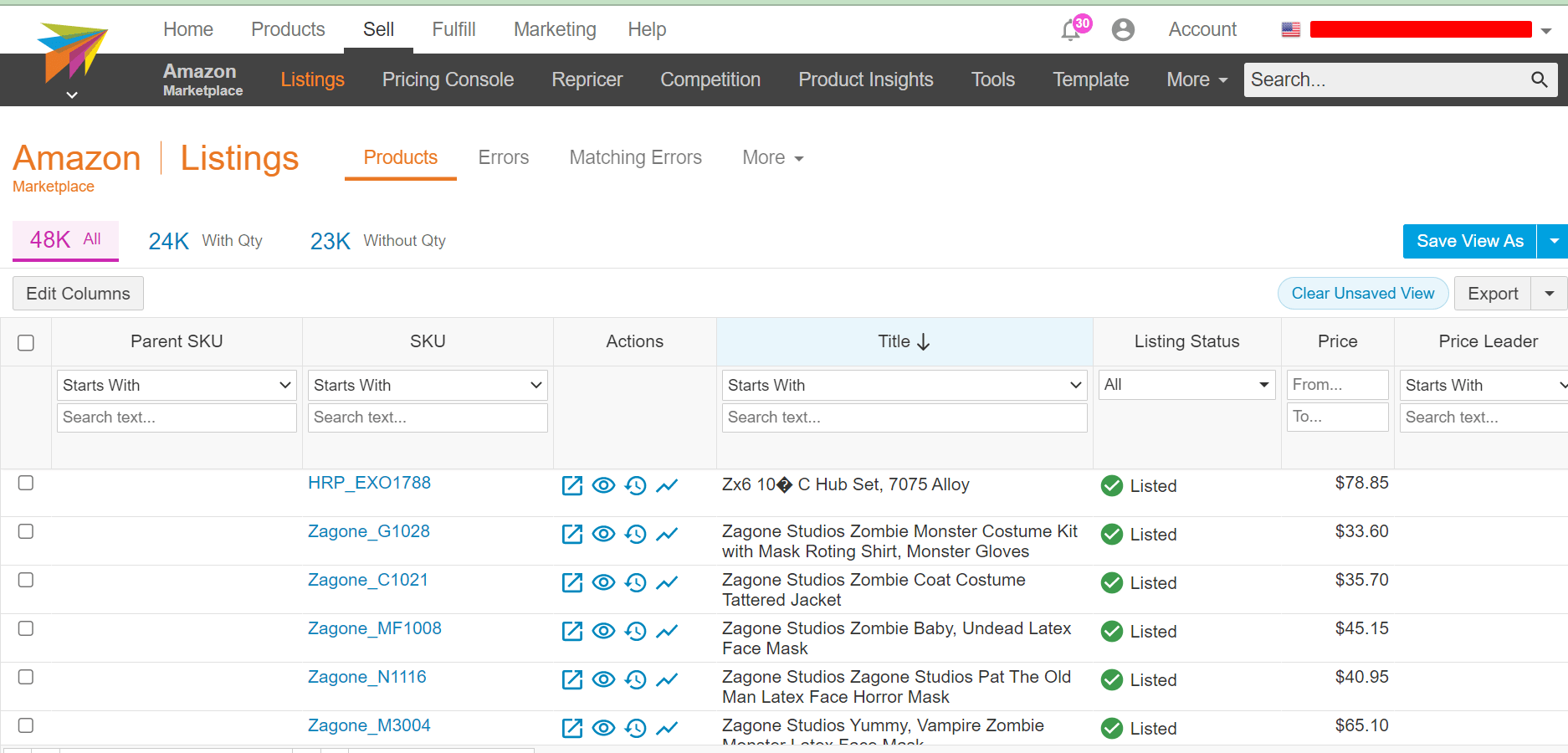Expand the More tab next to Matching Errors
The height and width of the screenshot is (753, 1568).
(x=773, y=157)
